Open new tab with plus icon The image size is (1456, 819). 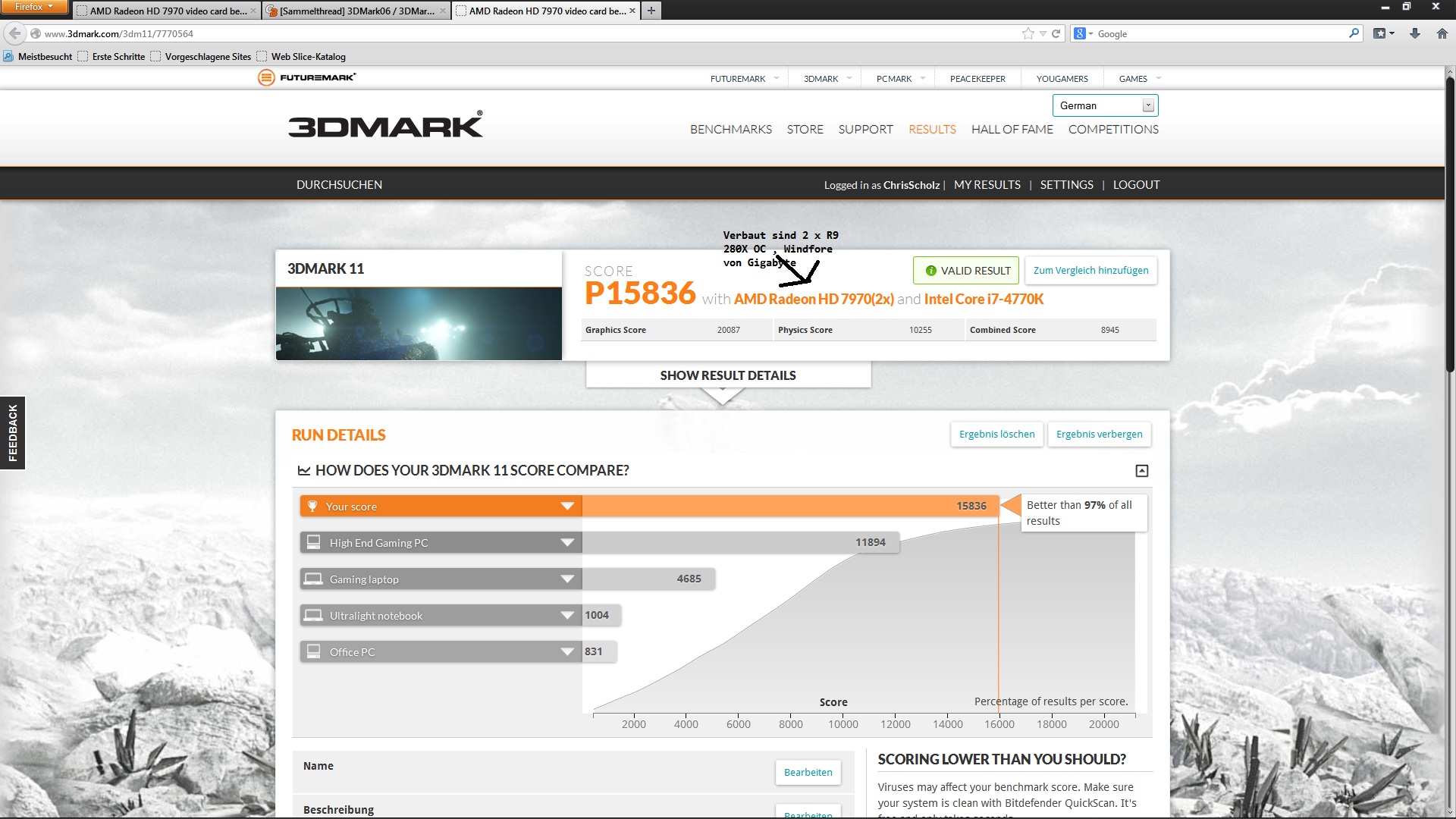pos(651,11)
